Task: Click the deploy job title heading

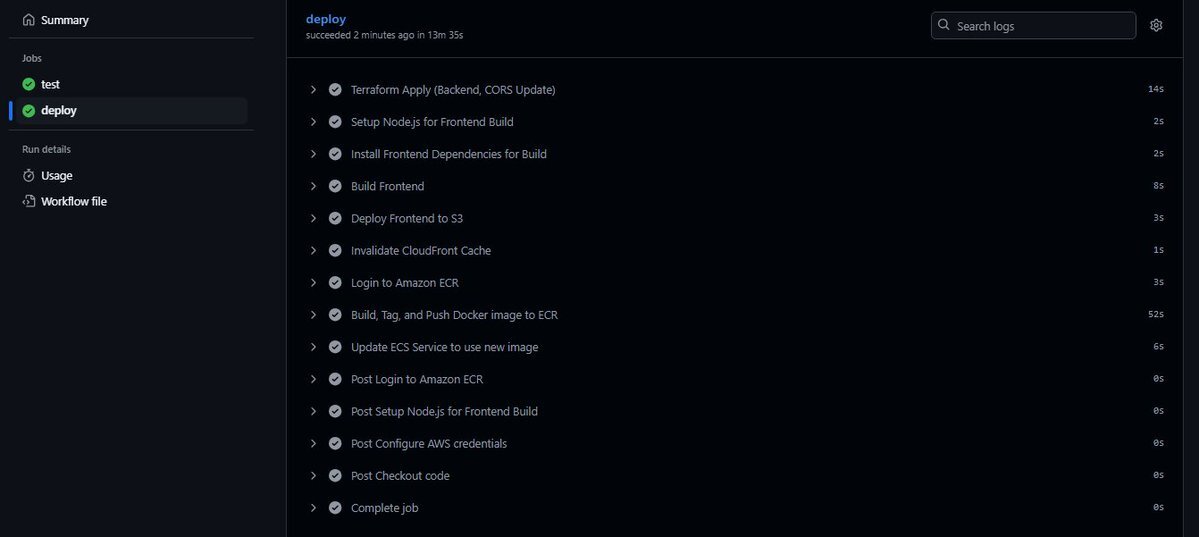Action: tap(326, 19)
